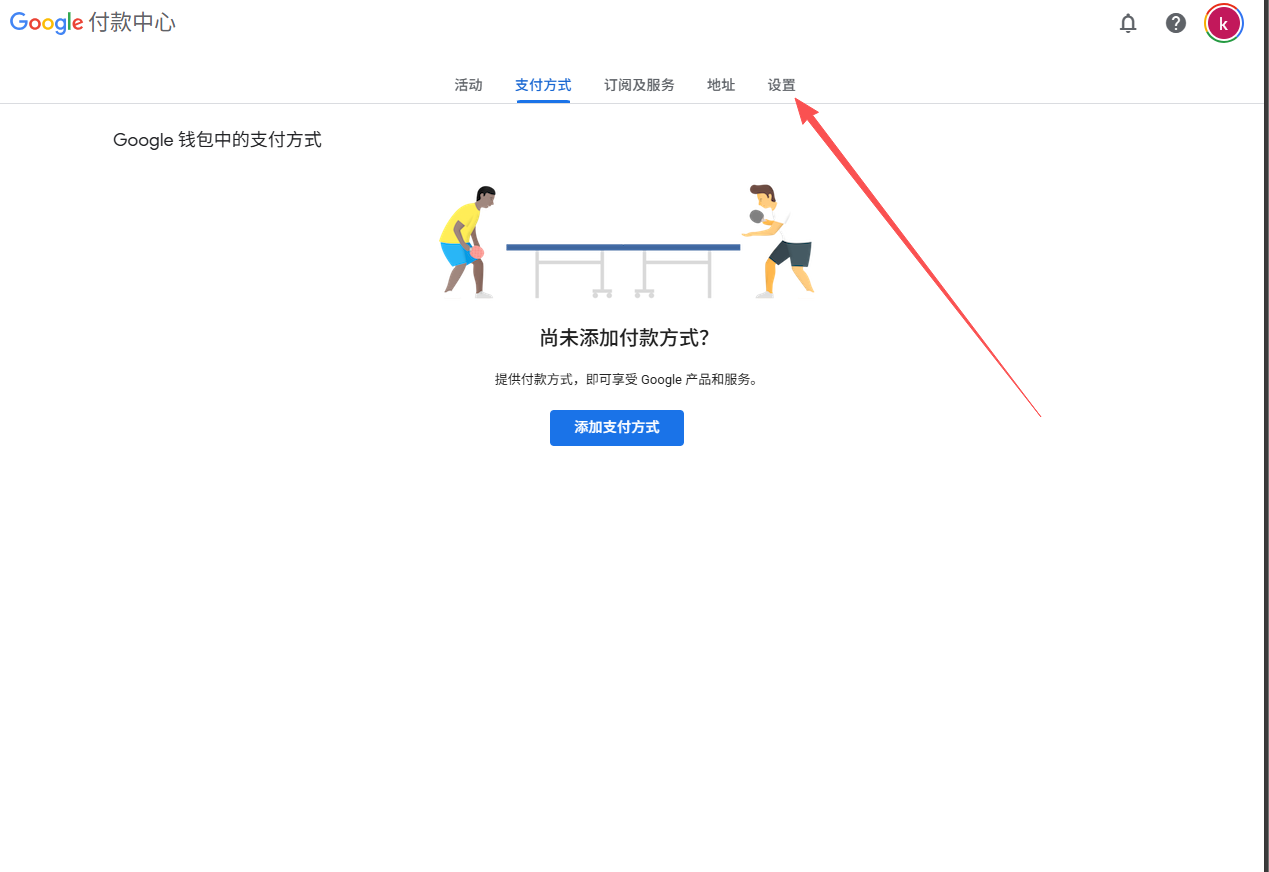The width and height of the screenshot is (1269, 872).
Task: Click the grey paddle of right player
Action: pyautogui.click(x=757, y=216)
